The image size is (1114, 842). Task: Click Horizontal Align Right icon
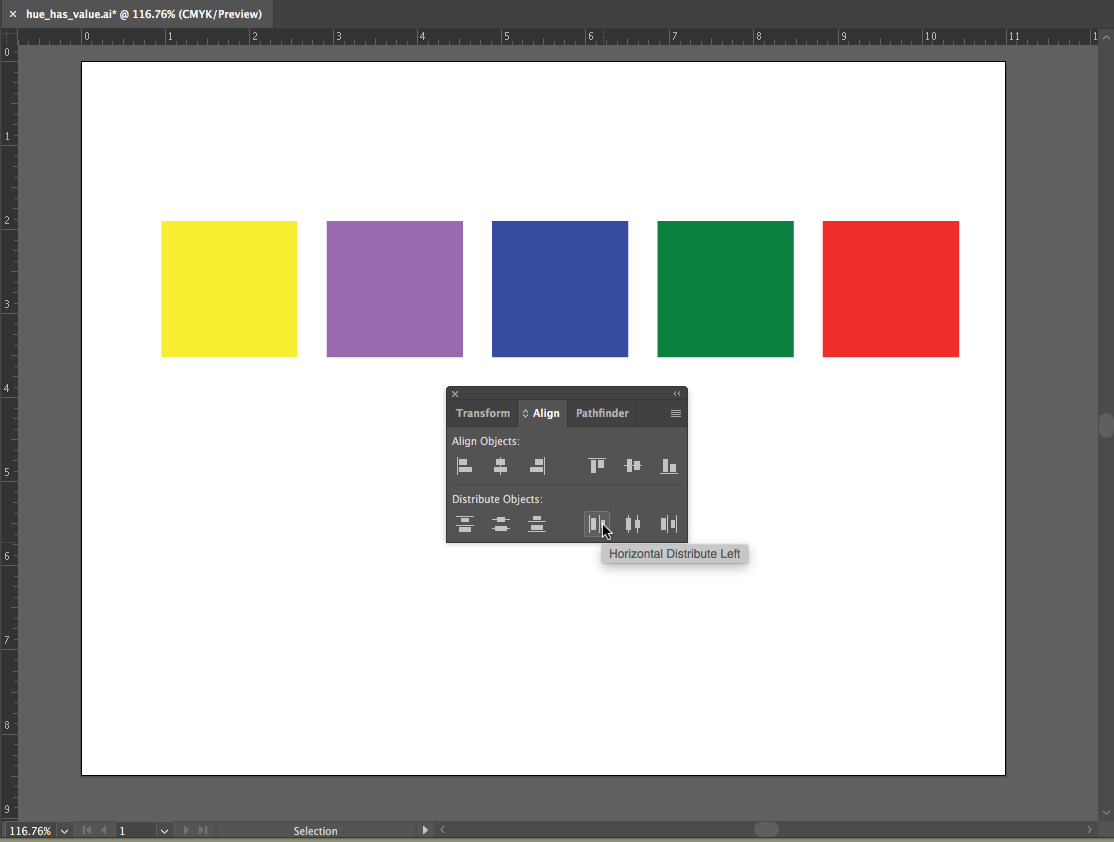pyautogui.click(x=537, y=466)
